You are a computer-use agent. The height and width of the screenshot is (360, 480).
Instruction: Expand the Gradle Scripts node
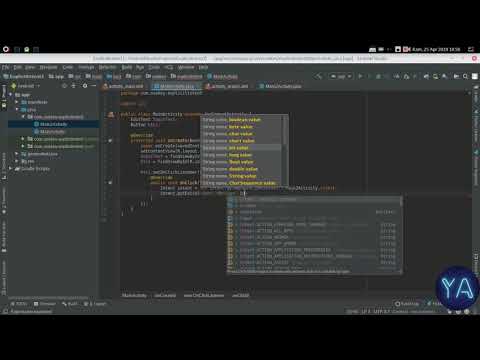[x=11, y=169]
